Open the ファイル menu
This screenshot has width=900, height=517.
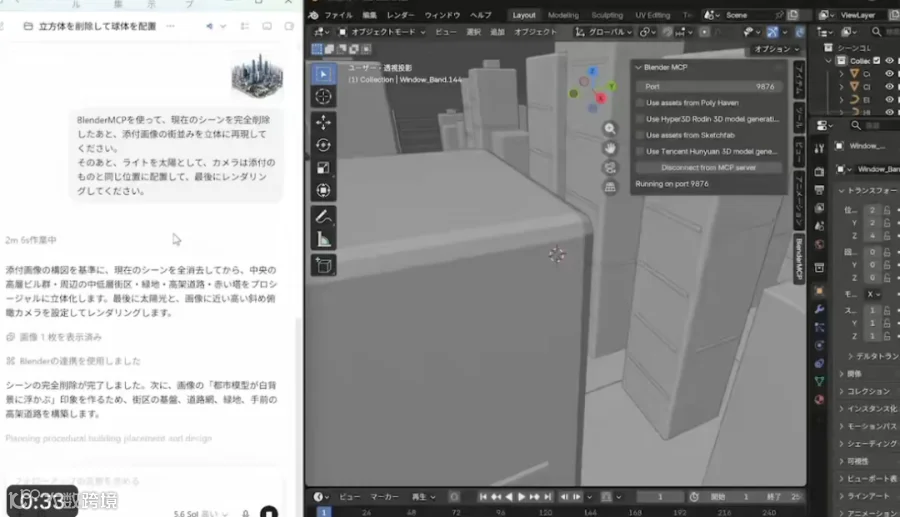[338, 15]
